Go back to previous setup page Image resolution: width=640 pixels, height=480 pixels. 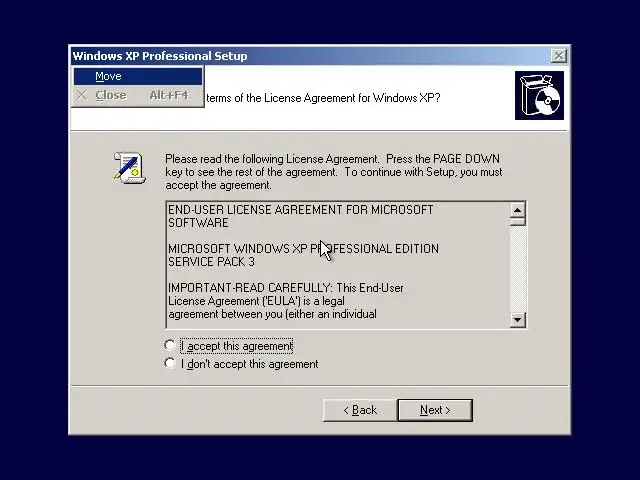(x=360, y=410)
